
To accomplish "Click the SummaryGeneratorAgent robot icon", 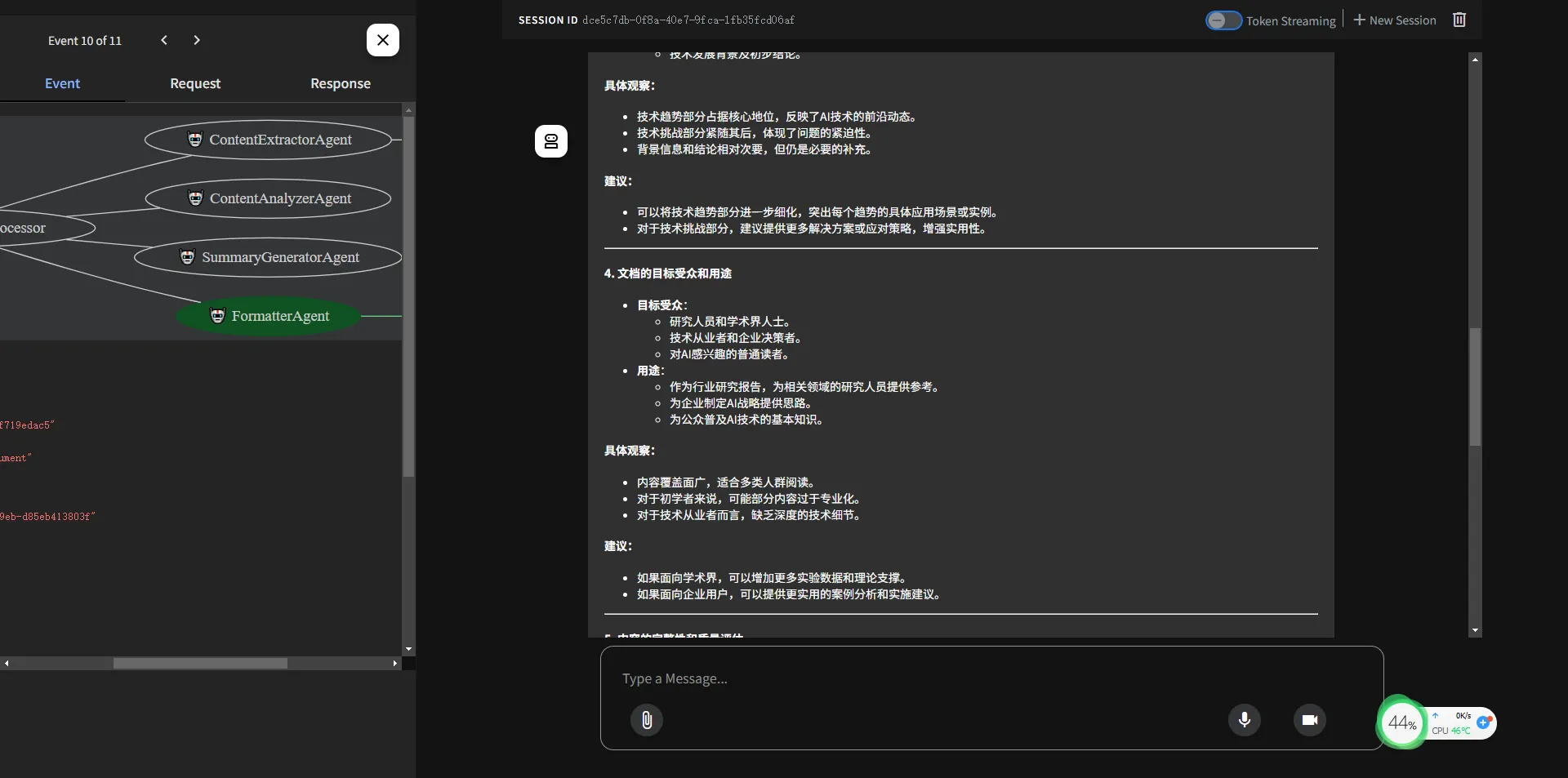I will coord(187,256).
